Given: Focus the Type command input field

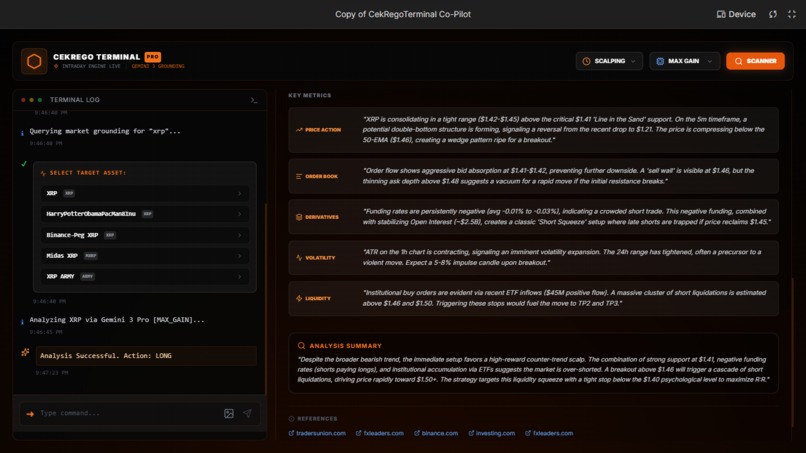Looking at the screenshot, I should [129, 413].
